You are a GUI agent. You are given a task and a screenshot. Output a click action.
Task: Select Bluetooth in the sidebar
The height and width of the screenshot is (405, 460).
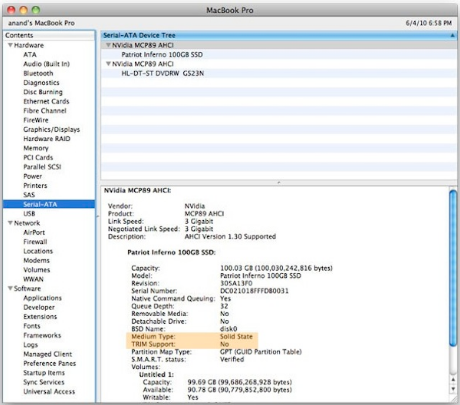coord(38,73)
